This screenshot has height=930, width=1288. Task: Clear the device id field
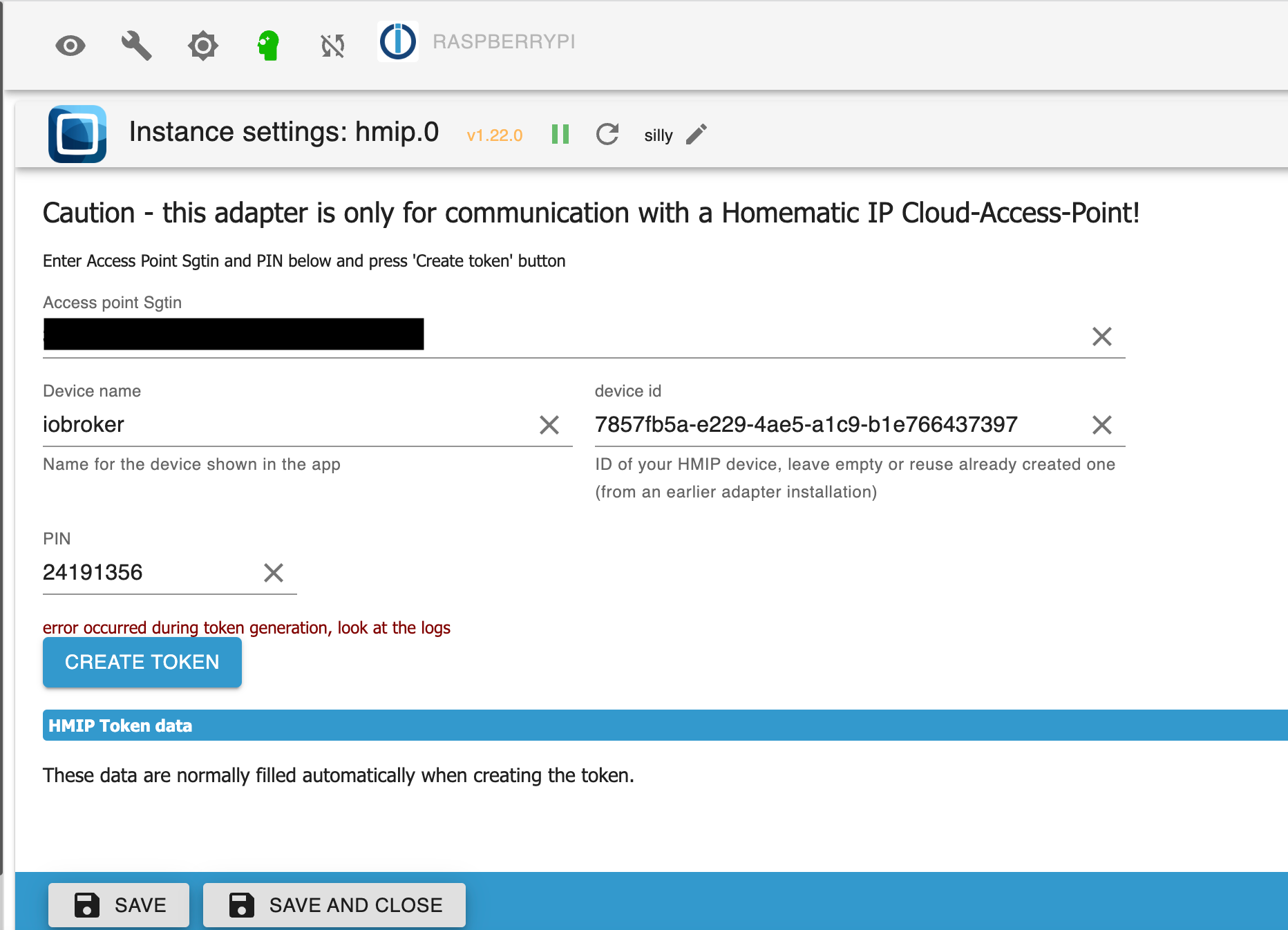[1102, 425]
